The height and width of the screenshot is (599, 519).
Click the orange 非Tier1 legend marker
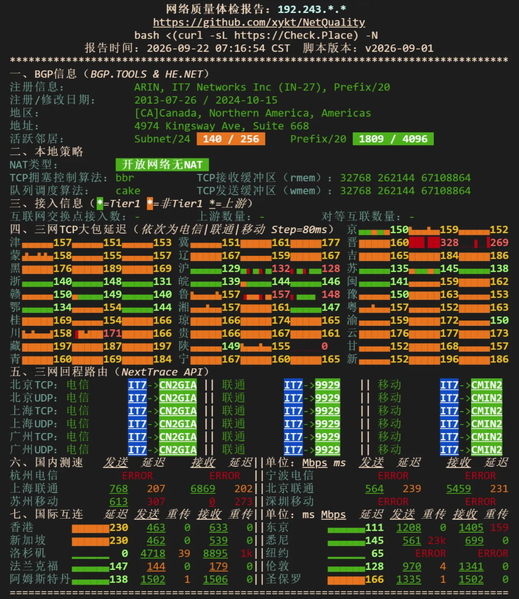[x=150, y=204]
